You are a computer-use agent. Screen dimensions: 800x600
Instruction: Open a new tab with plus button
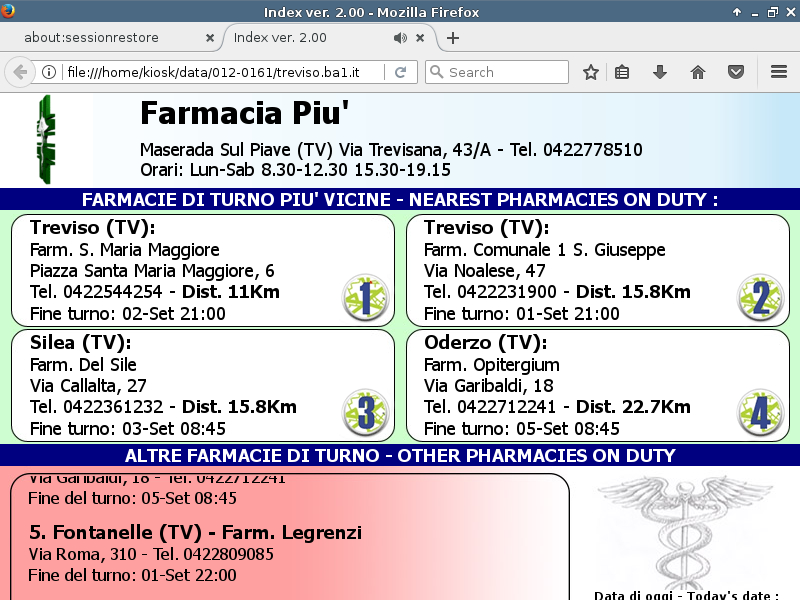click(453, 38)
